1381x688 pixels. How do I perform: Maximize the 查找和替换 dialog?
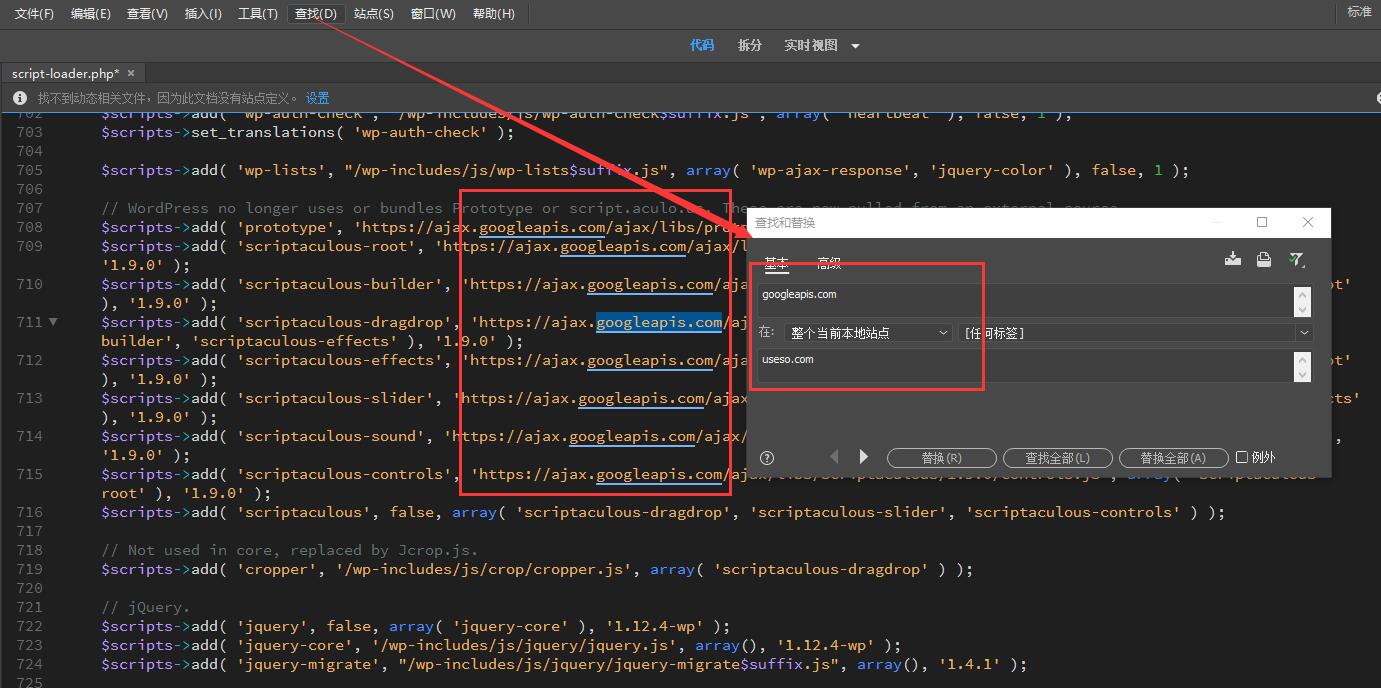(1262, 222)
